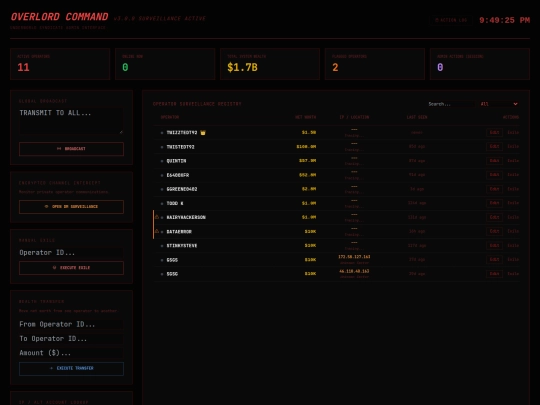The width and height of the screenshot is (540, 405).
Task: Click the warning icon on HAIRYHACKERSON row
Action: [x=157, y=217]
